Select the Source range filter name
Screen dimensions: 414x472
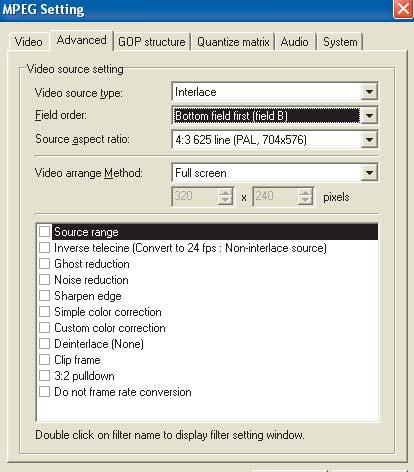86,232
